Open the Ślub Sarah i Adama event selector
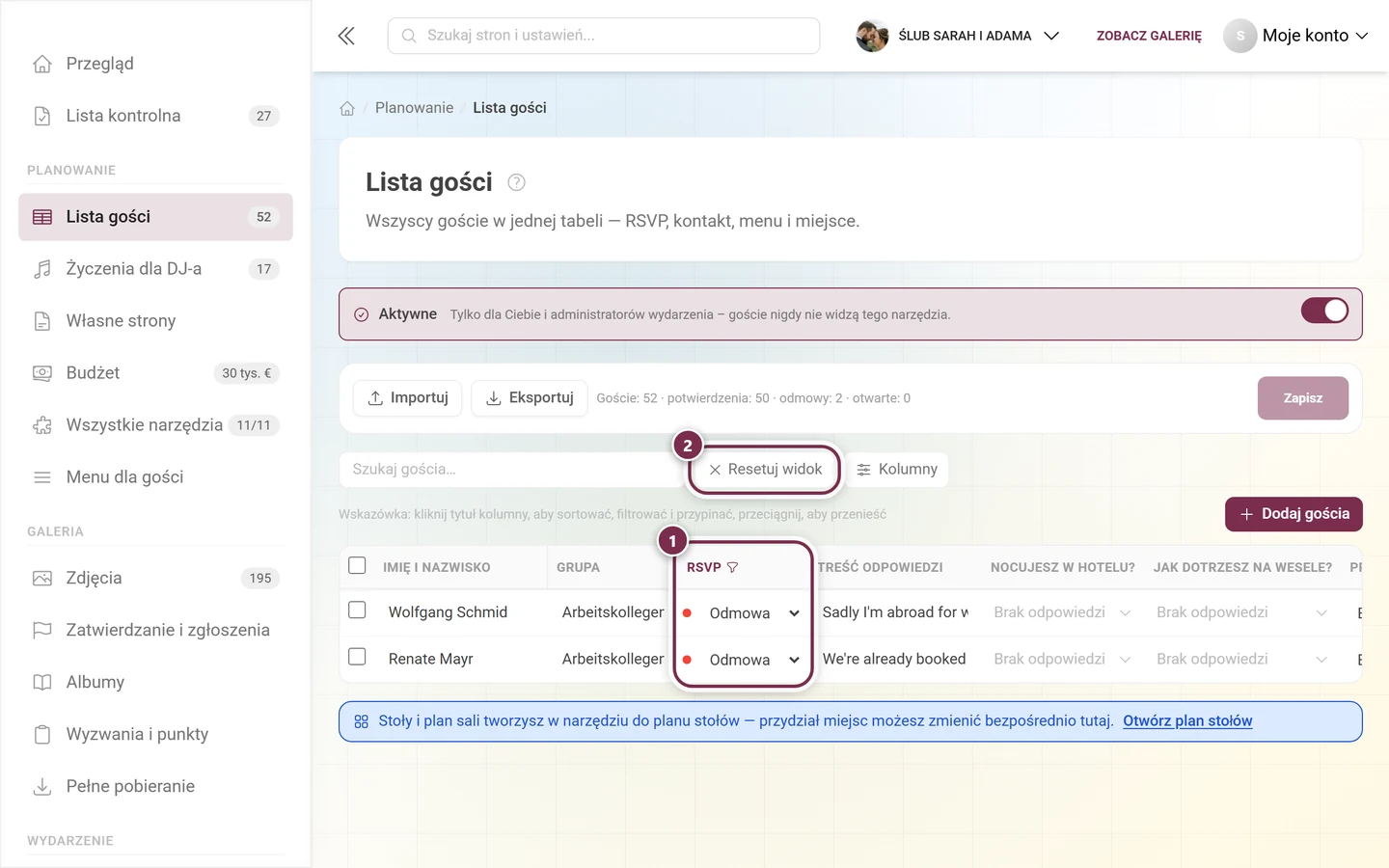The width and height of the screenshot is (1389, 868). click(958, 36)
